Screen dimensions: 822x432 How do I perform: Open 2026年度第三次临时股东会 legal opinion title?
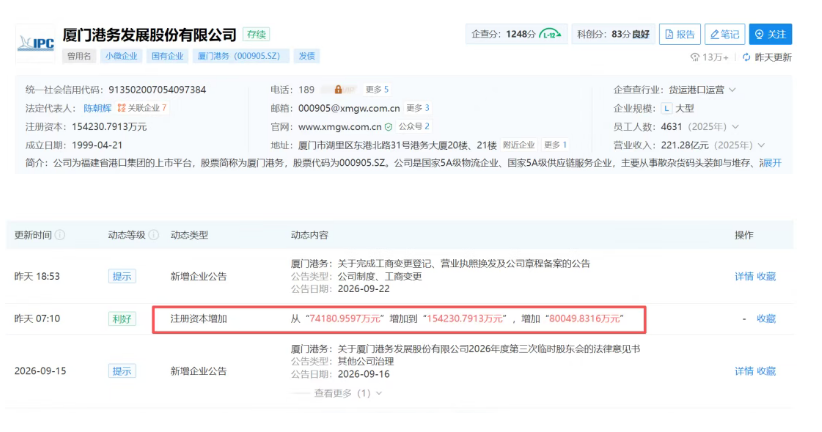point(489,349)
